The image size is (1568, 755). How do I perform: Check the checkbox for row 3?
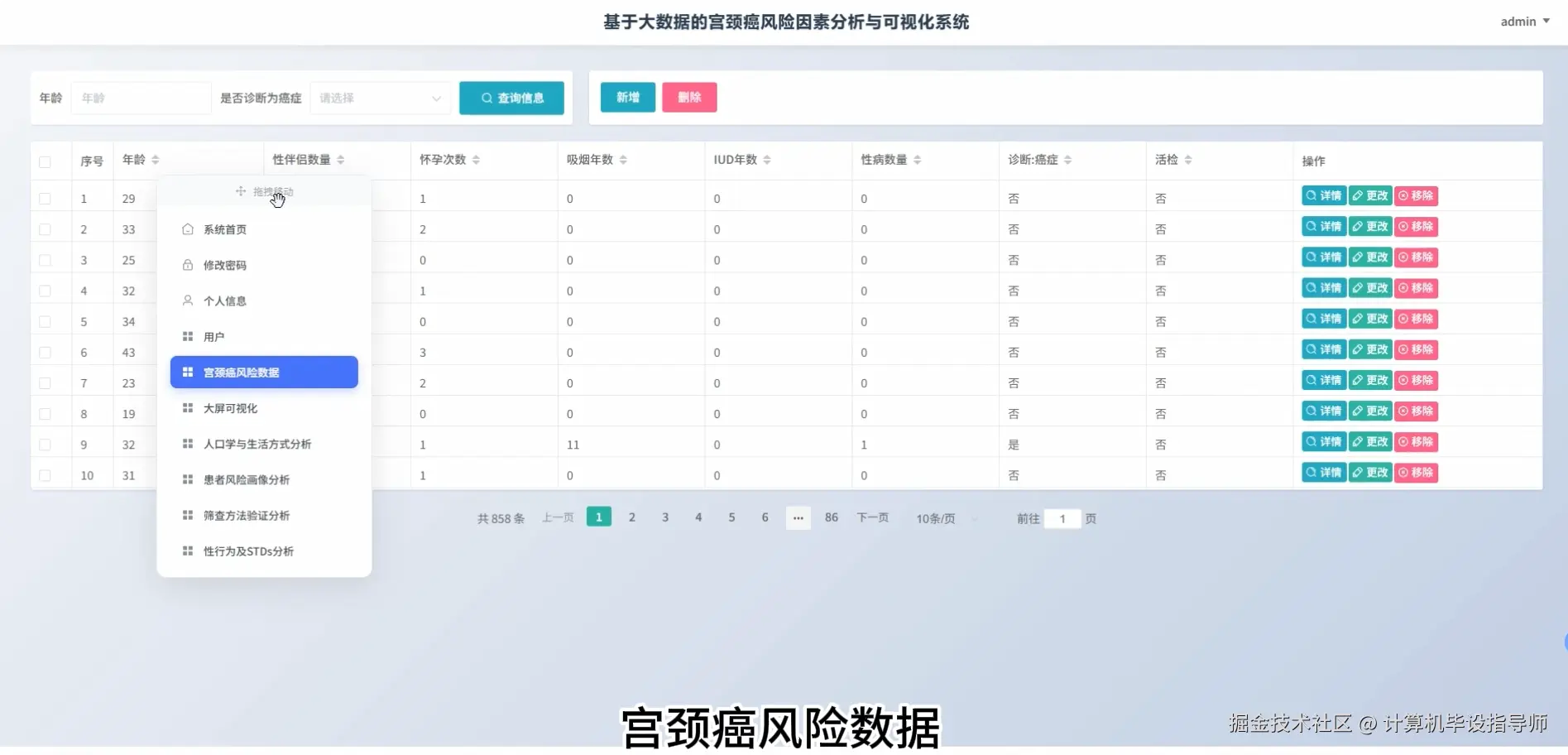pos(45,260)
